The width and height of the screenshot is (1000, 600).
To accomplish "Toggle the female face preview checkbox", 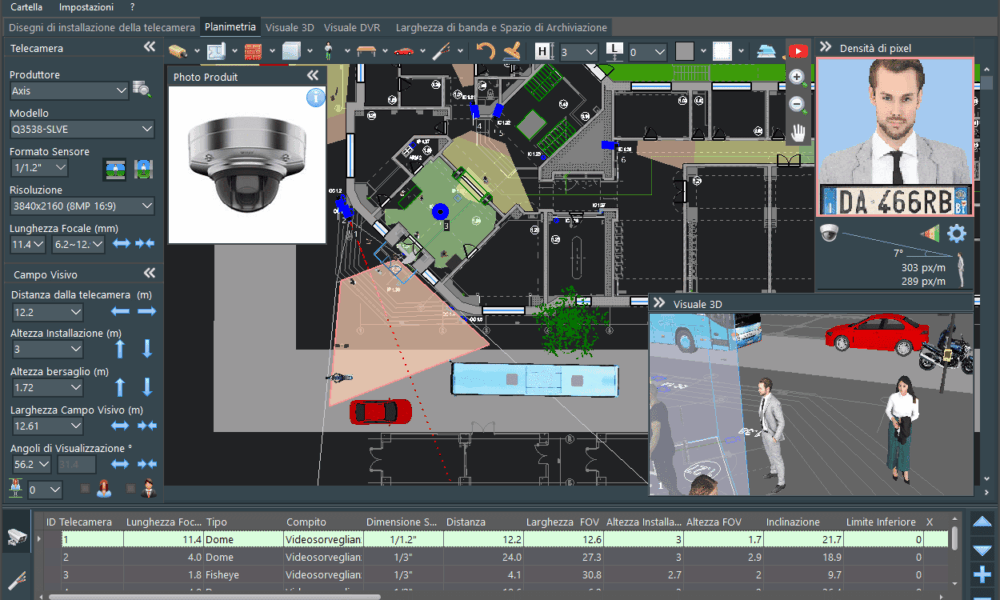I will click(85, 488).
